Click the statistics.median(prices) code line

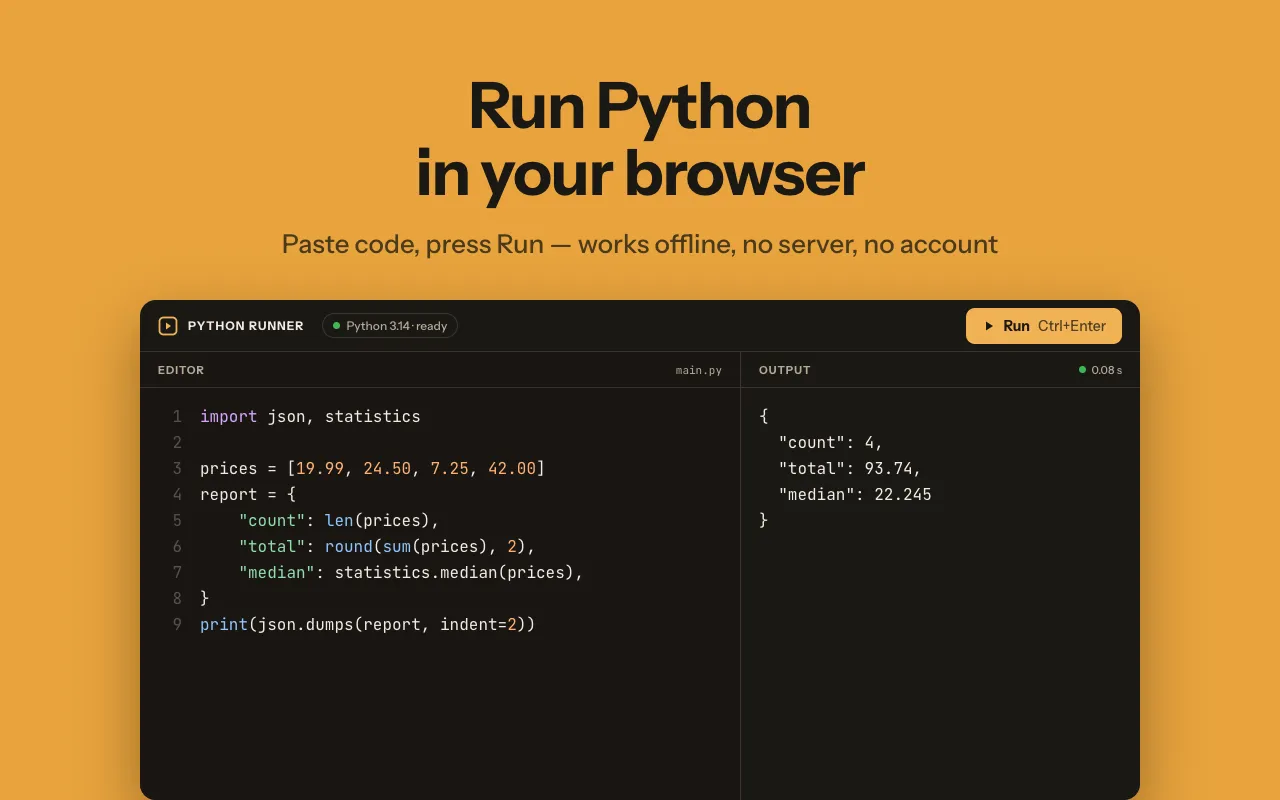click(410, 572)
